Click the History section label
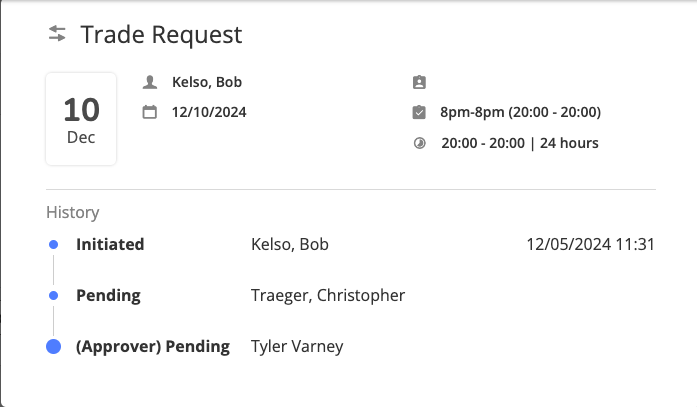The height and width of the screenshot is (407, 697). [73, 212]
